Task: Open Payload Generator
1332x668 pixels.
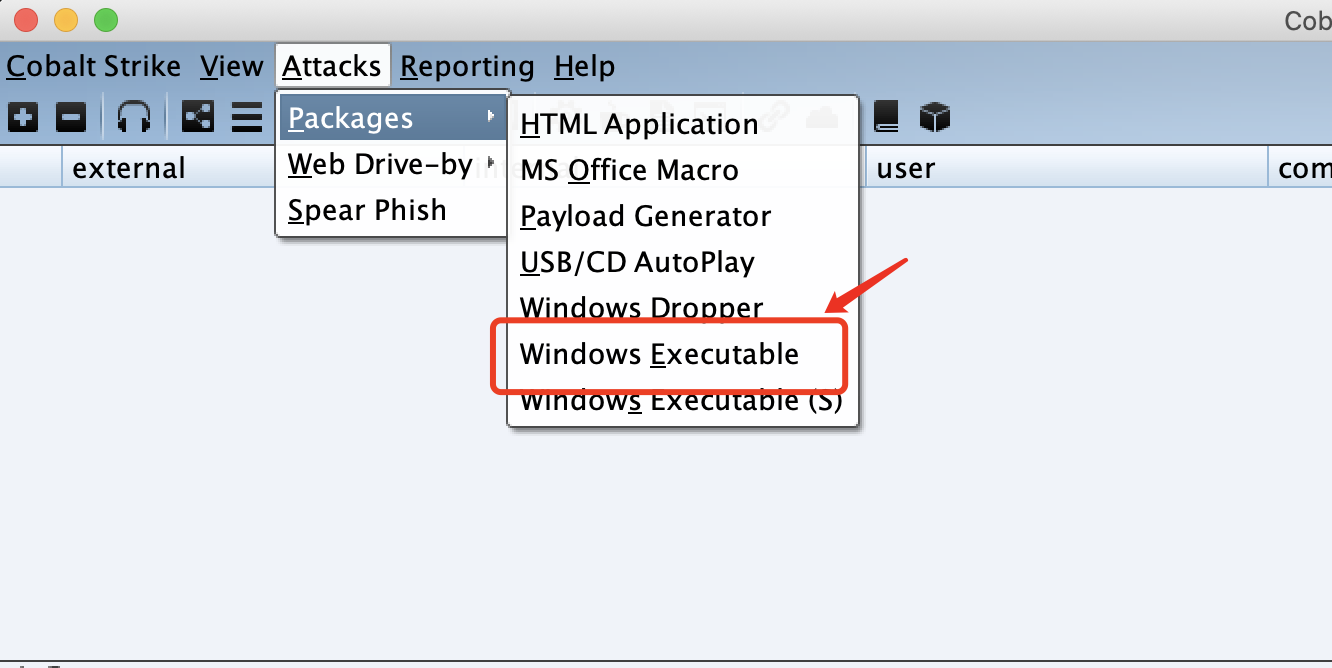Action: 645,216
